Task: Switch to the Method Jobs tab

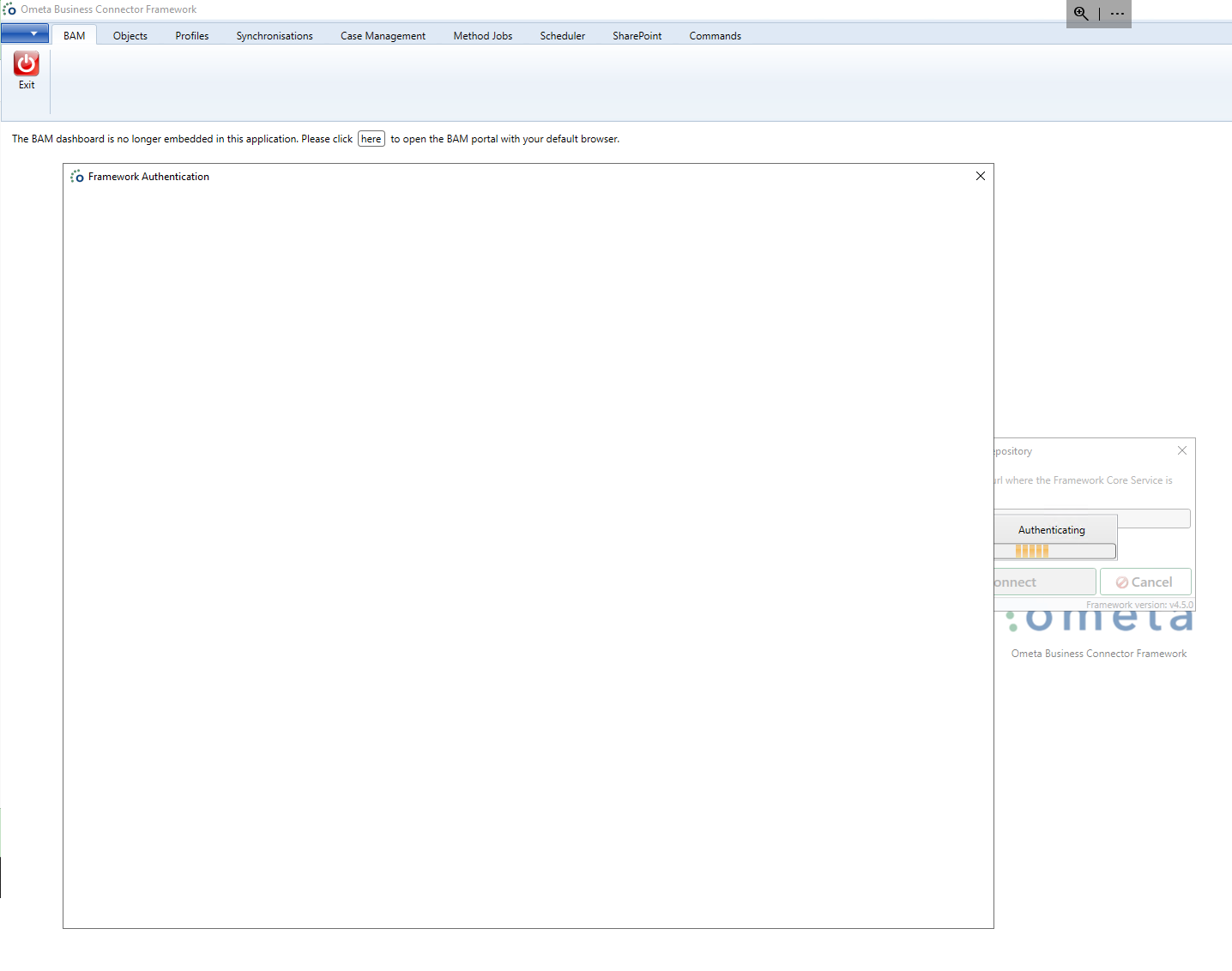Action: coord(483,35)
